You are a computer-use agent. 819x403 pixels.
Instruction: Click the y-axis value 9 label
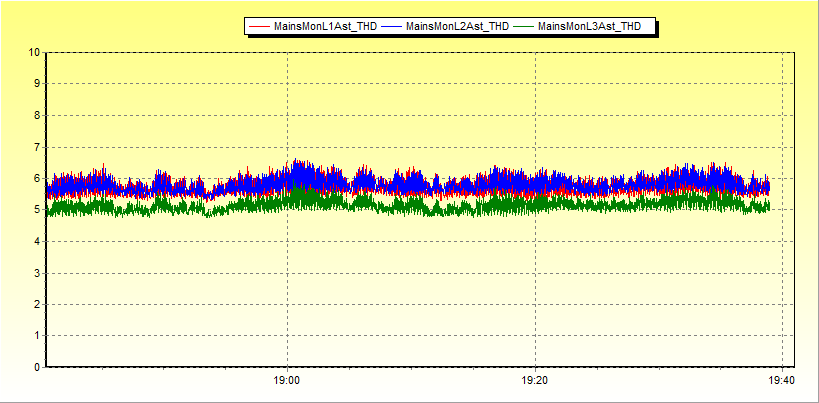pos(37,84)
